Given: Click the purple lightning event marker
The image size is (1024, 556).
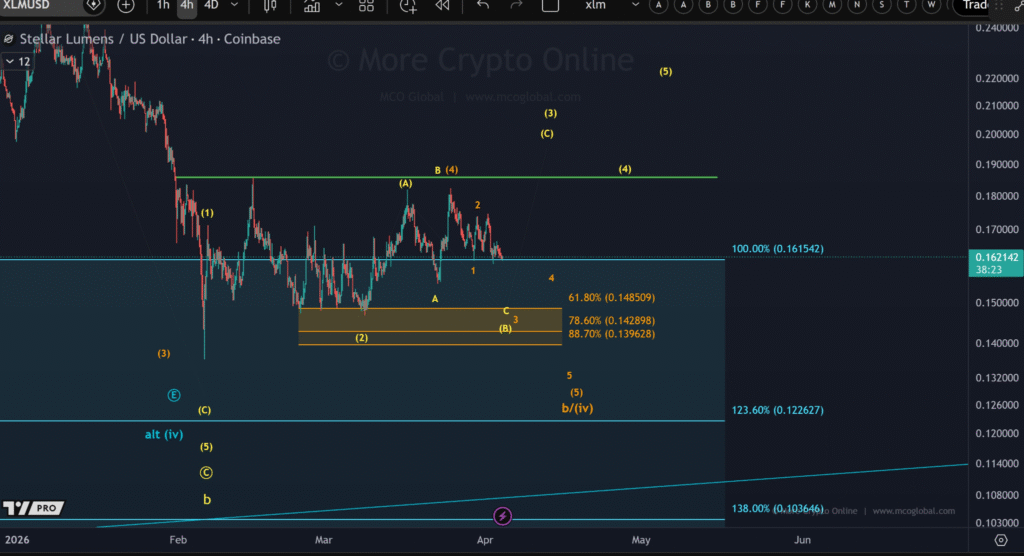Looking at the screenshot, I should coord(503,516).
